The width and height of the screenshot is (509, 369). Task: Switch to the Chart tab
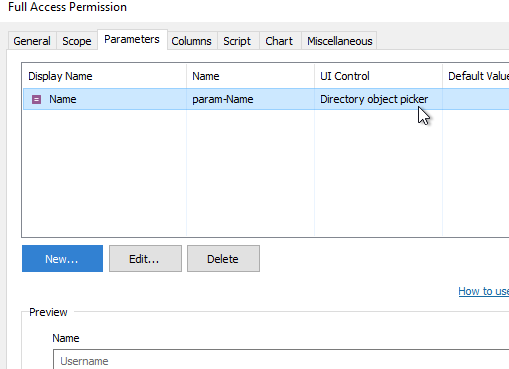[279, 41]
